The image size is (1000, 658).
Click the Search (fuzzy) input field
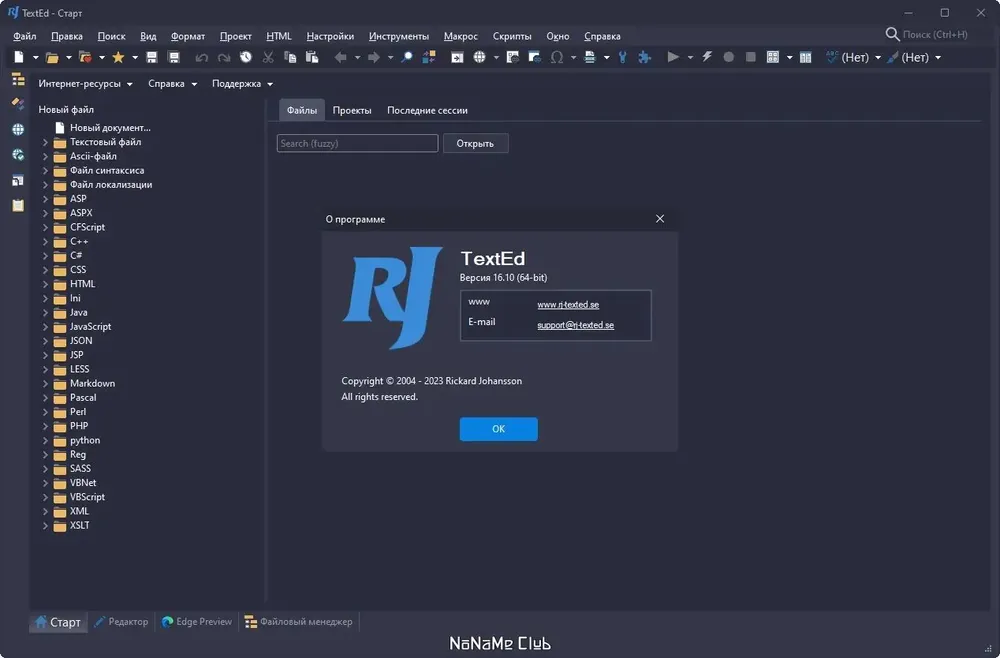[357, 143]
